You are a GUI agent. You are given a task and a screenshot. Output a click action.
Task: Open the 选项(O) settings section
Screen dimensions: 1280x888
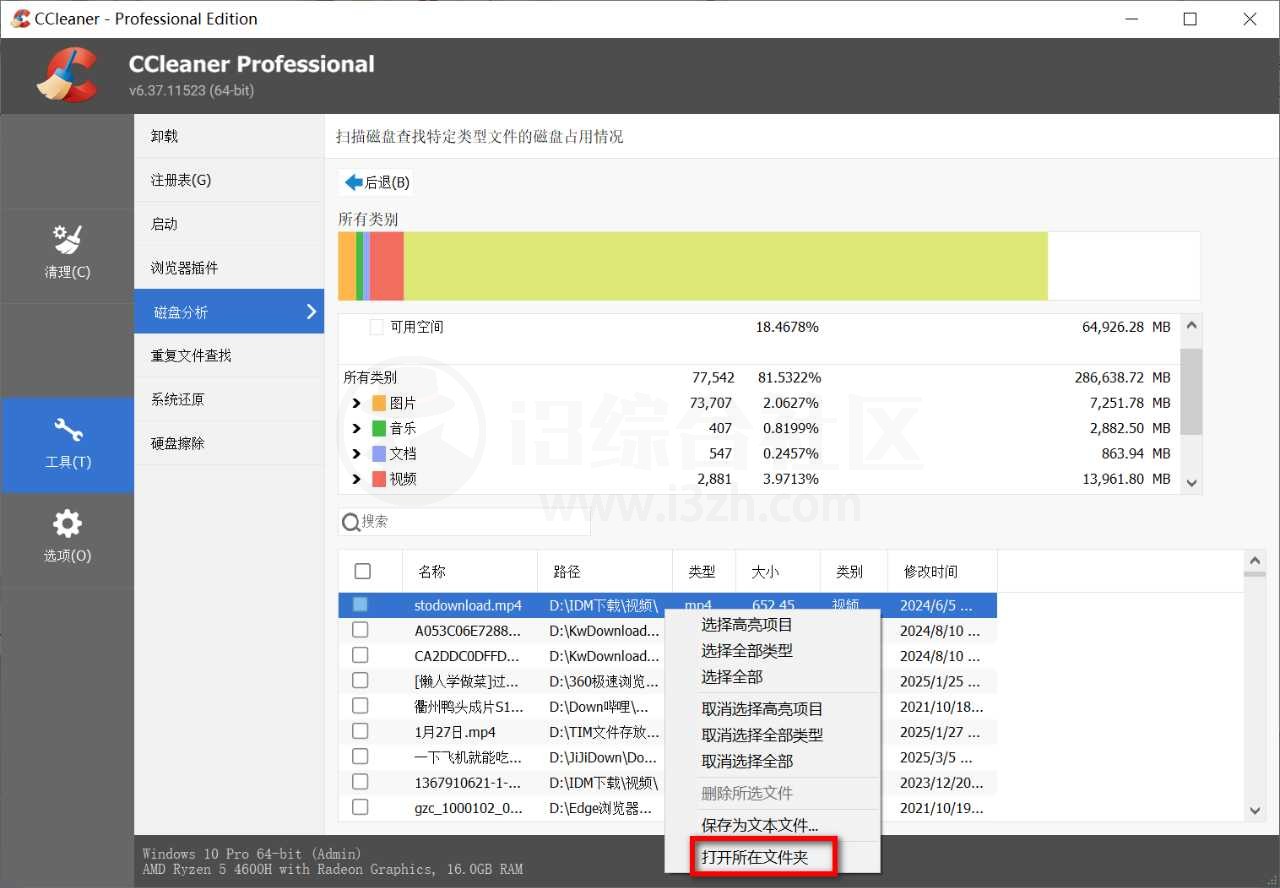point(67,537)
